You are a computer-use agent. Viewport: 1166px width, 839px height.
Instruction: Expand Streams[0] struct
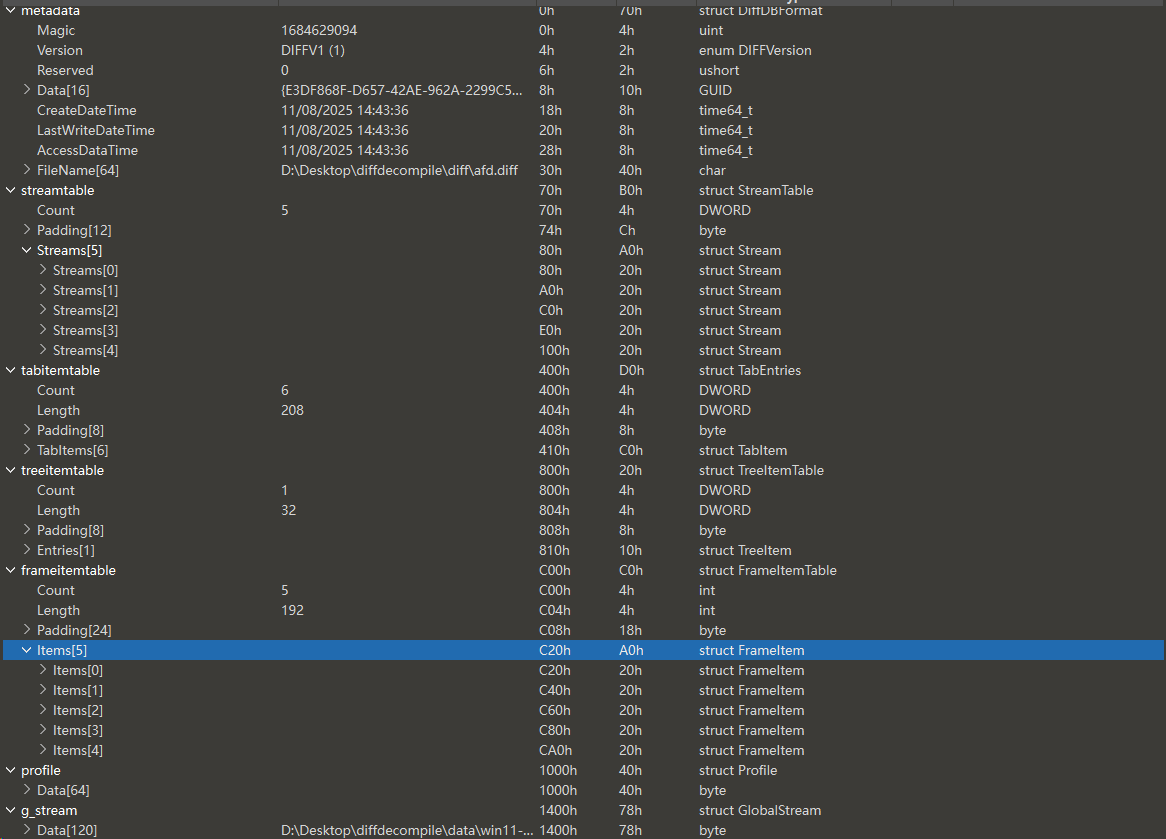[43, 270]
